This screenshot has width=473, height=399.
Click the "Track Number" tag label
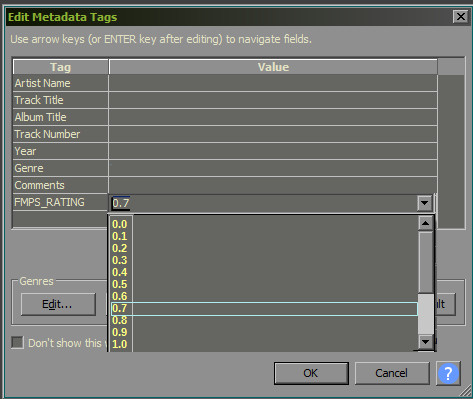click(x=47, y=134)
